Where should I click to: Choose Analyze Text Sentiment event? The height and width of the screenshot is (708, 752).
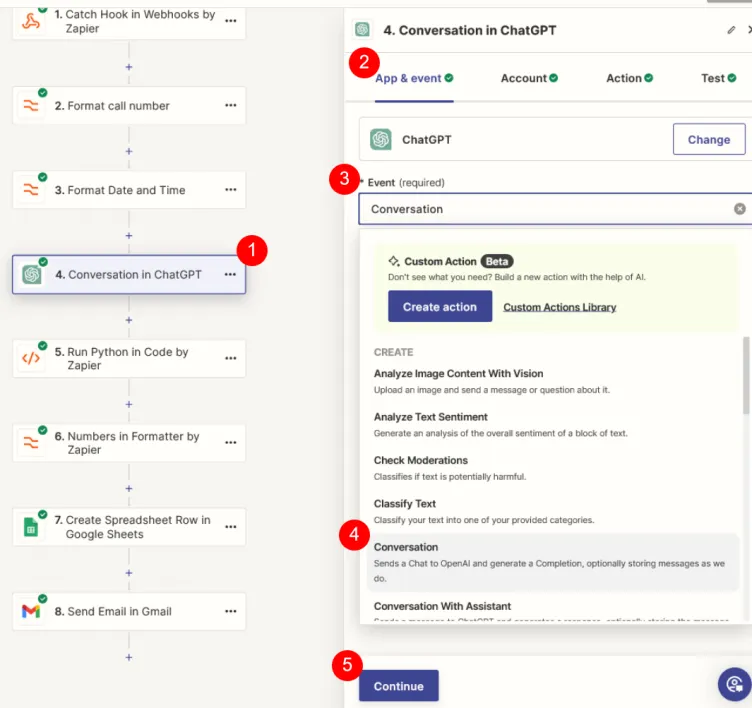click(x=552, y=425)
